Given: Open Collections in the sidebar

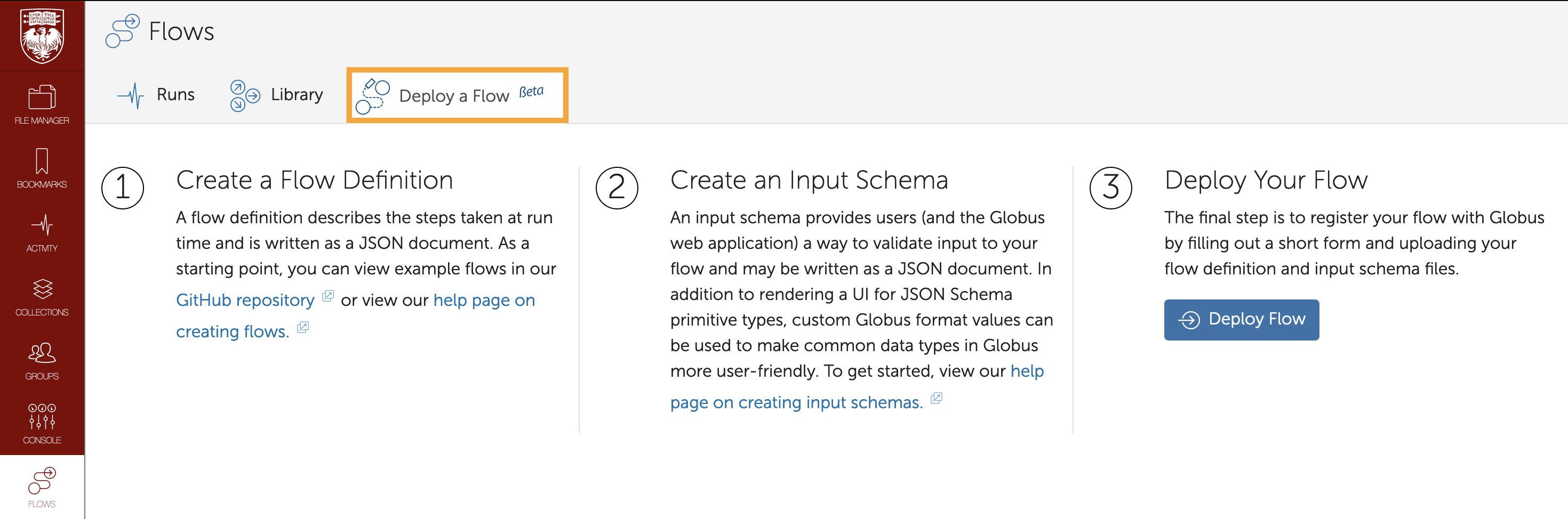Looking at the screenshot, I should click(x=42, y=297).
